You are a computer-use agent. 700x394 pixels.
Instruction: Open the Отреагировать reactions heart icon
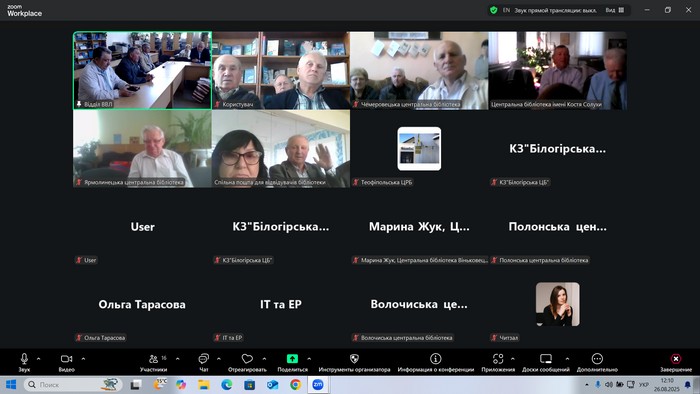click(x=247, y=362)
